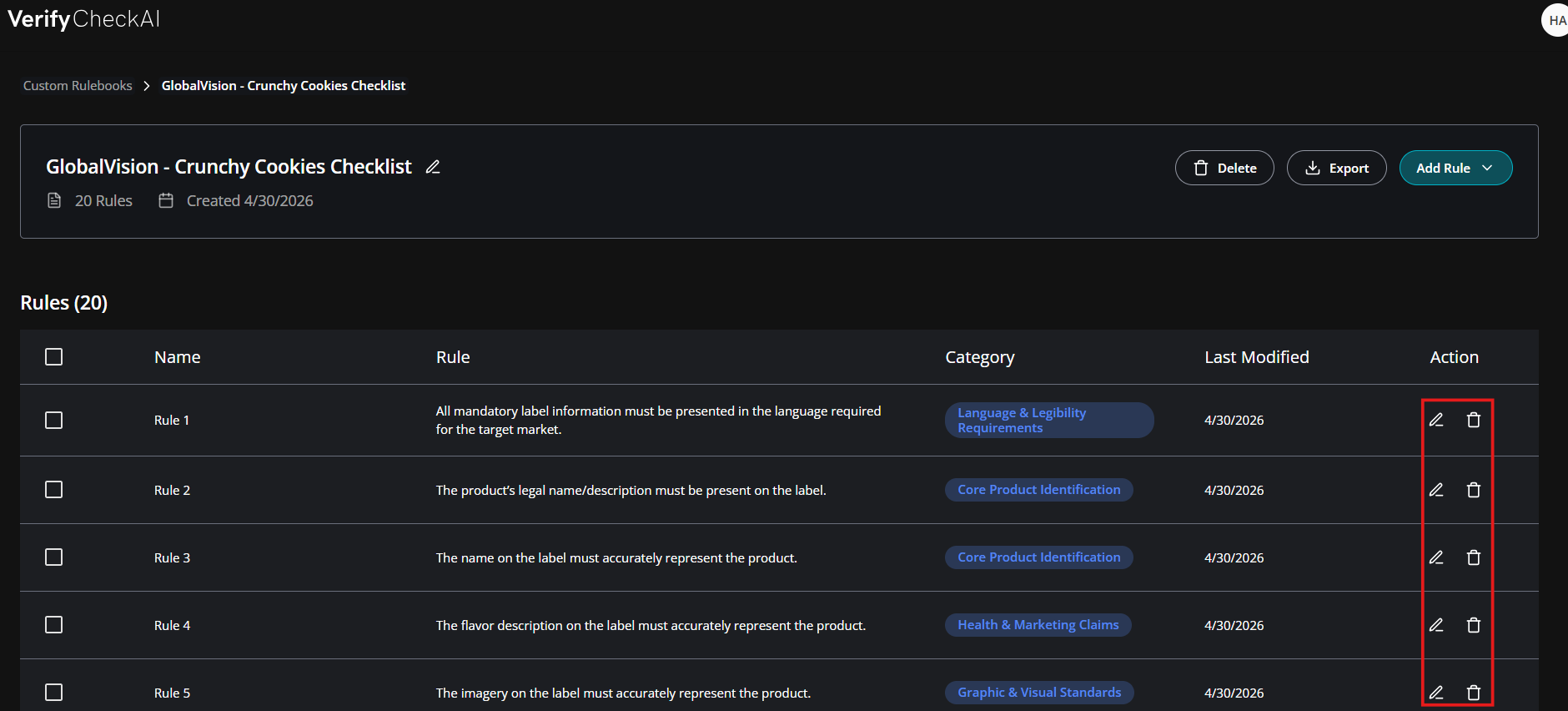Select the Core Product Identification tag on Rule 2

(1039, 490)
